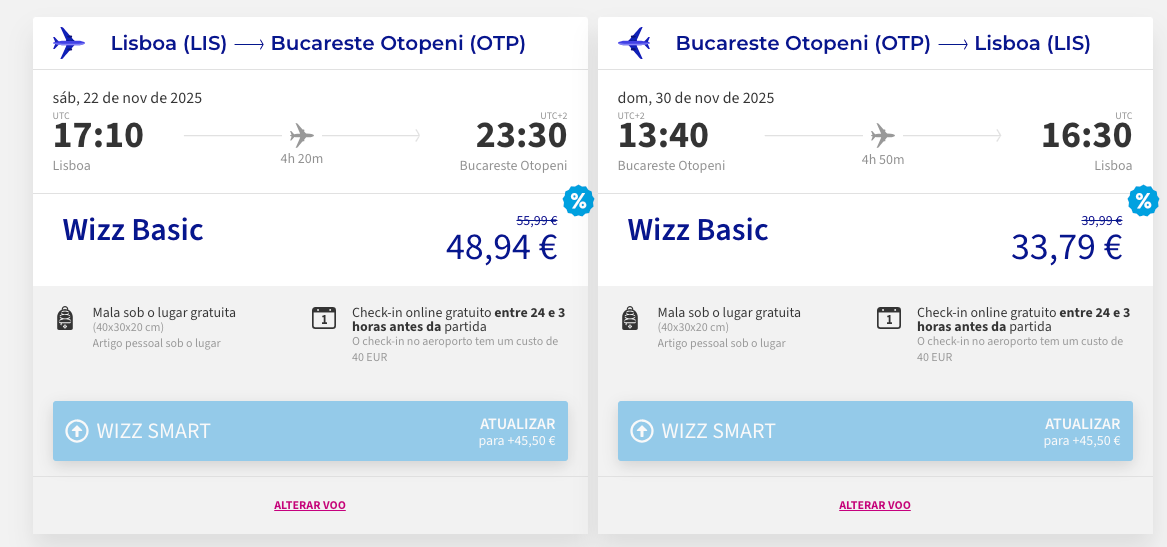Select the Wizz Basic fare for return flight
Viewport: 1167px width, 547px height.
coord(698,230)
